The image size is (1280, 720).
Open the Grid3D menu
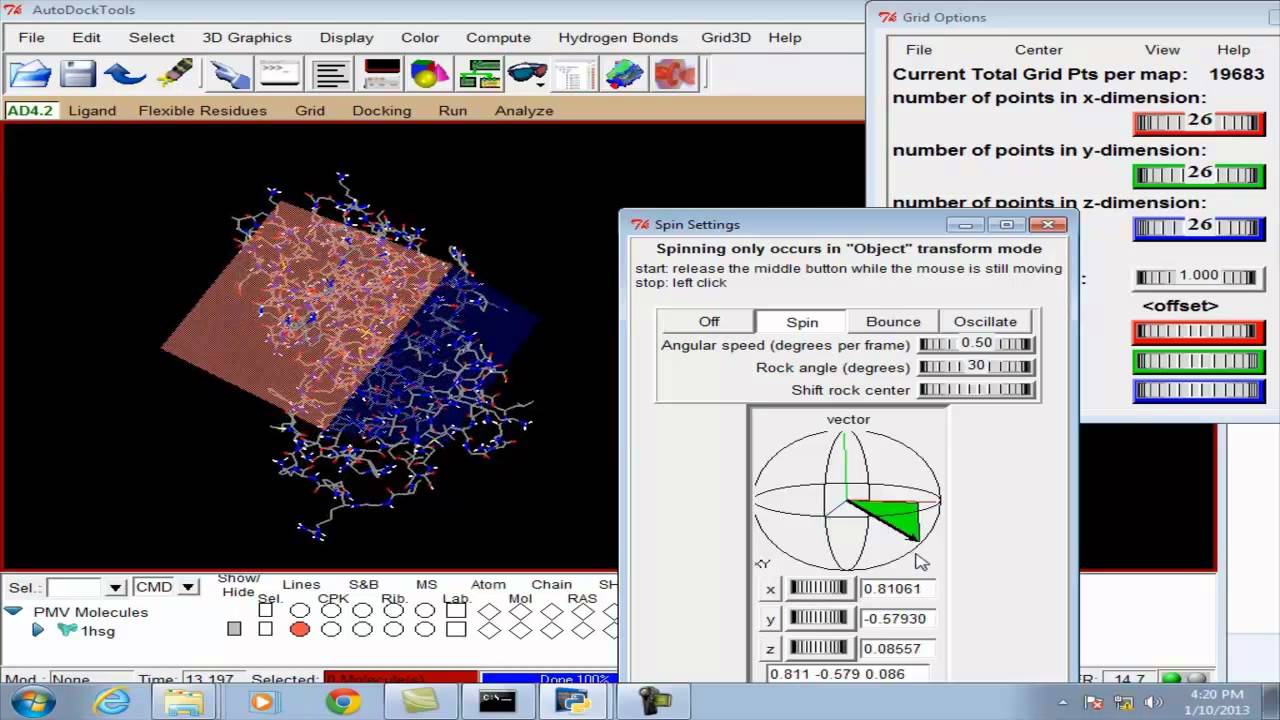pyautogui.click(x=726, y=37)
